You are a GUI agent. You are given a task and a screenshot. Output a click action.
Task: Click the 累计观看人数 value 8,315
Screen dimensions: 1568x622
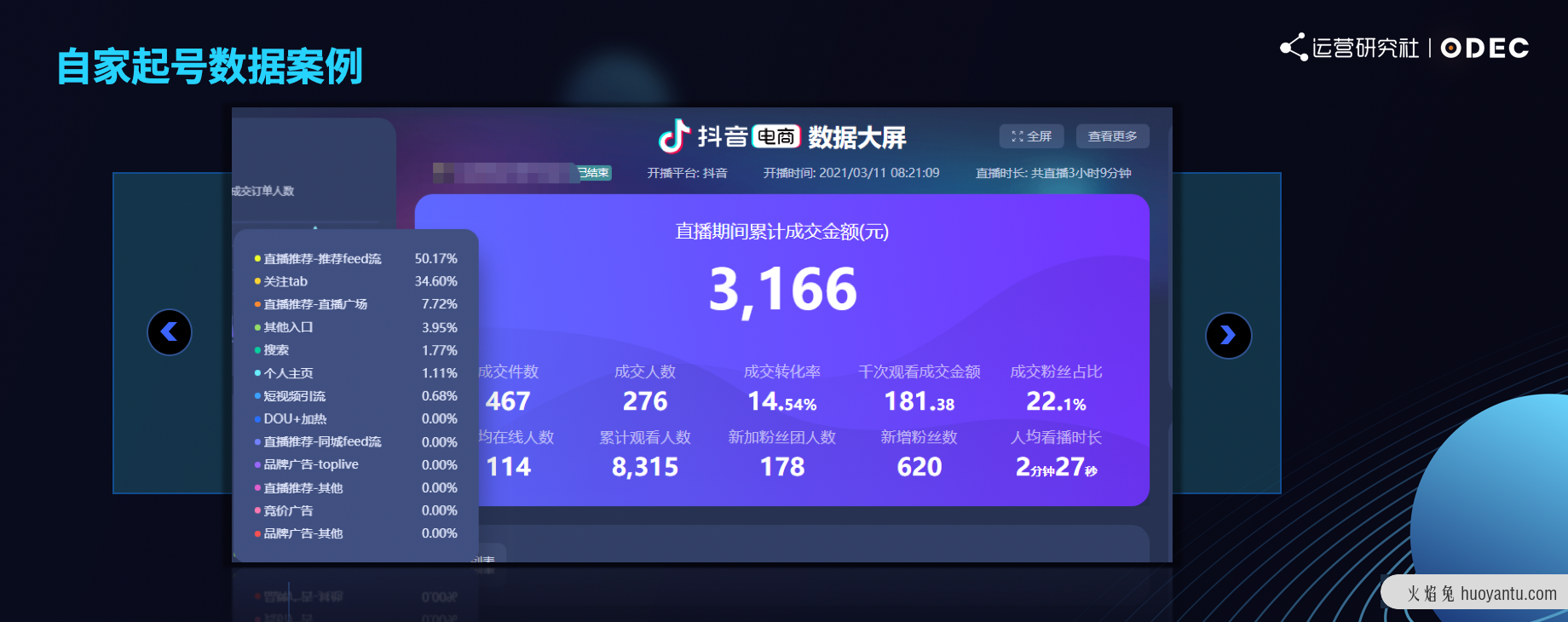click(645, 467)
